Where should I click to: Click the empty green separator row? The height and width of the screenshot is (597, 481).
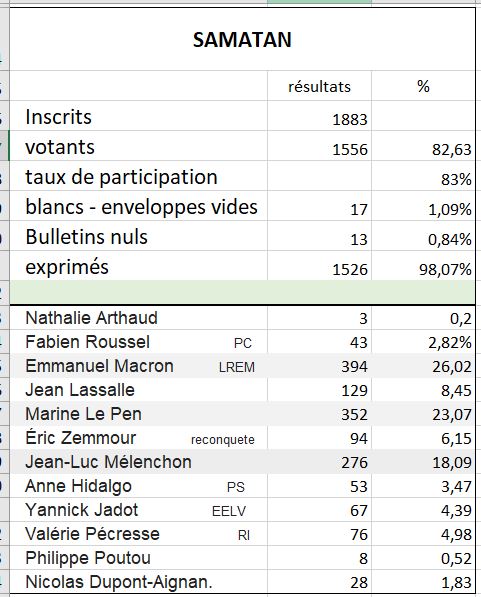coord(242,292)
